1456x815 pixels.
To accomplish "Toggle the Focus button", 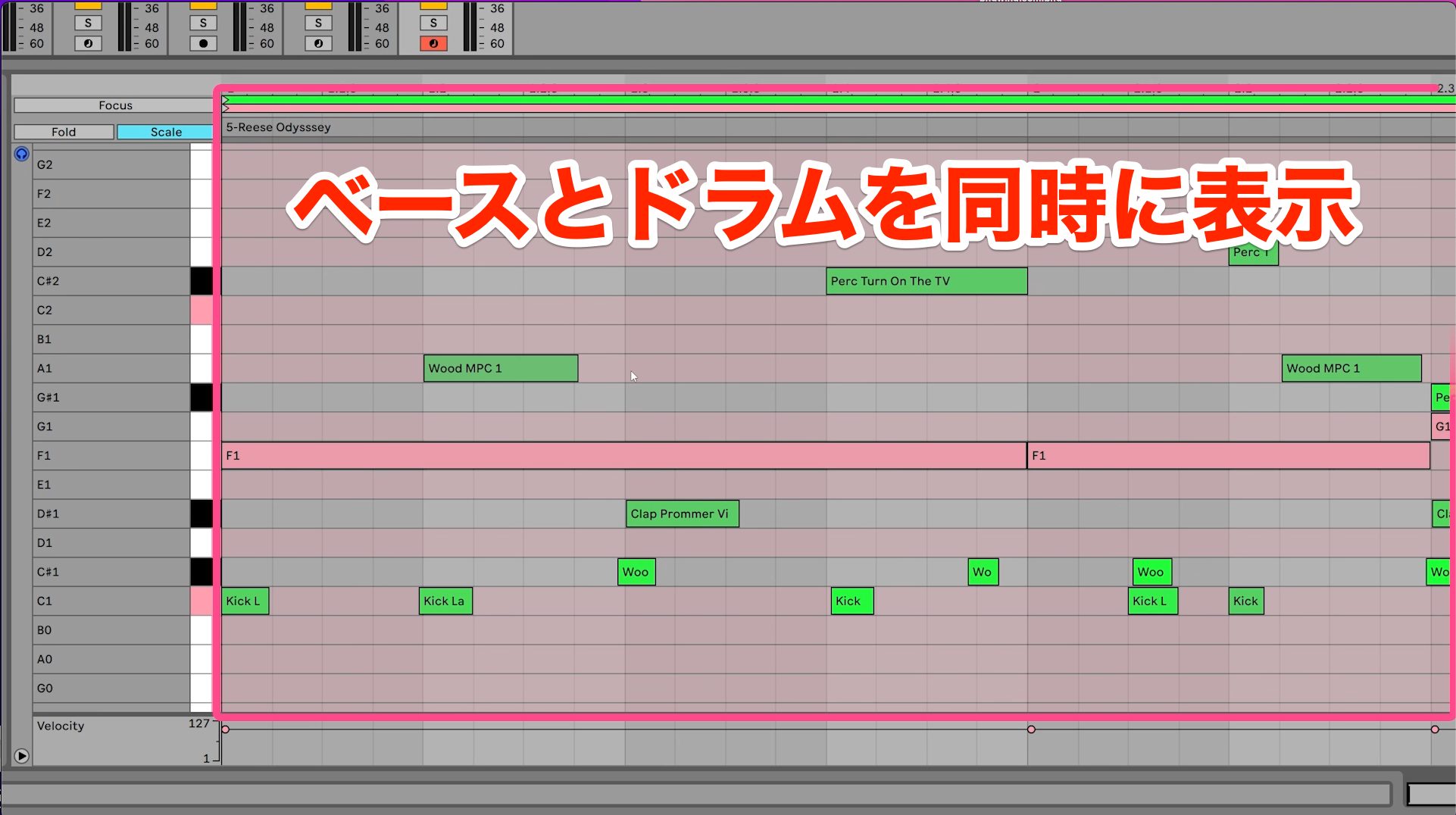I will pos(114,105).
